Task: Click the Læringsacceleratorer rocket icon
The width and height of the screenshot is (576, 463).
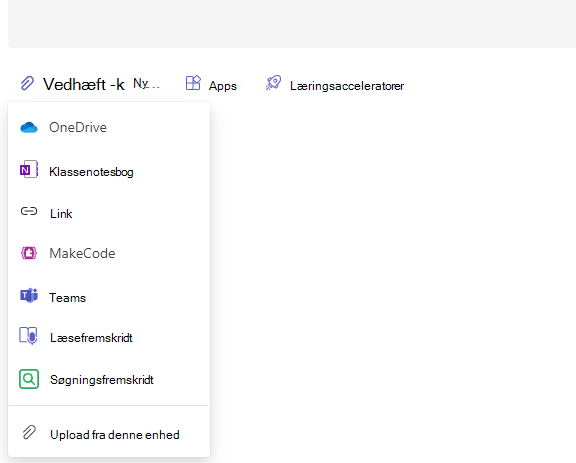Action: [273, 83]
